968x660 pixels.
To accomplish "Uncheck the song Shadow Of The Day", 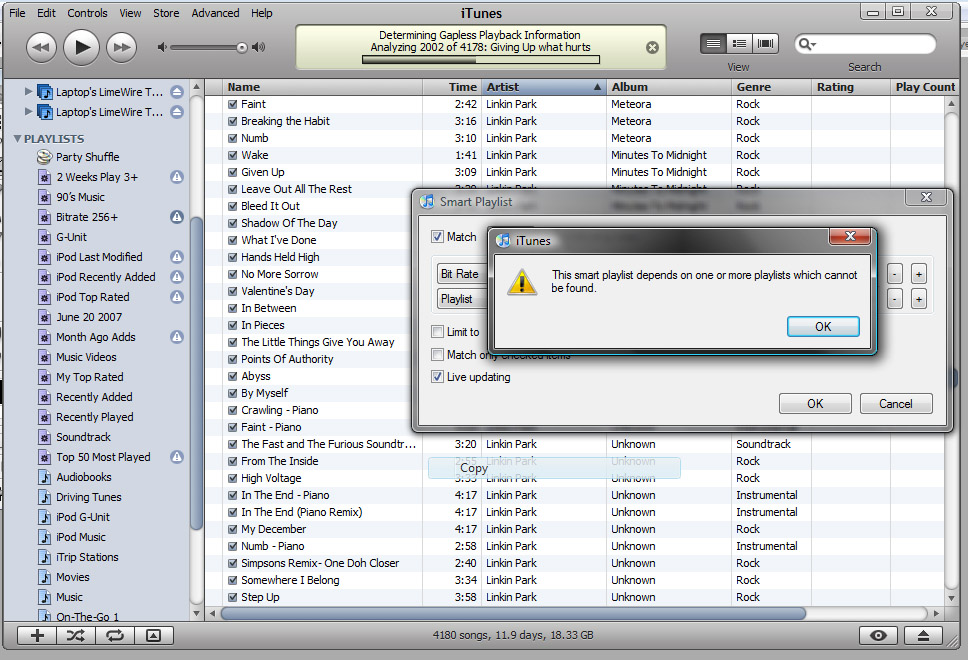I will coord(233,223).
